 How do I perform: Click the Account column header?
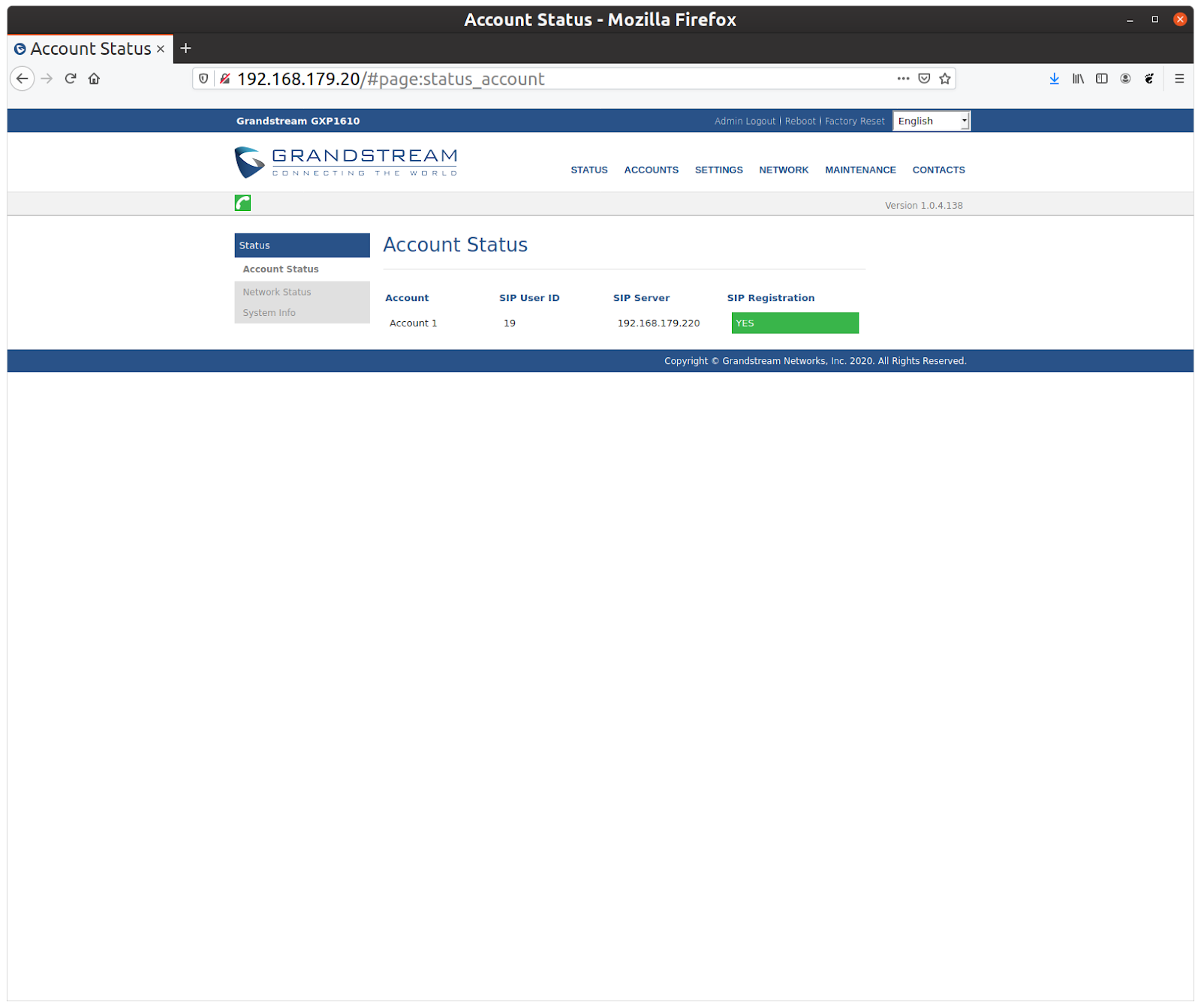tap(407, 298)
